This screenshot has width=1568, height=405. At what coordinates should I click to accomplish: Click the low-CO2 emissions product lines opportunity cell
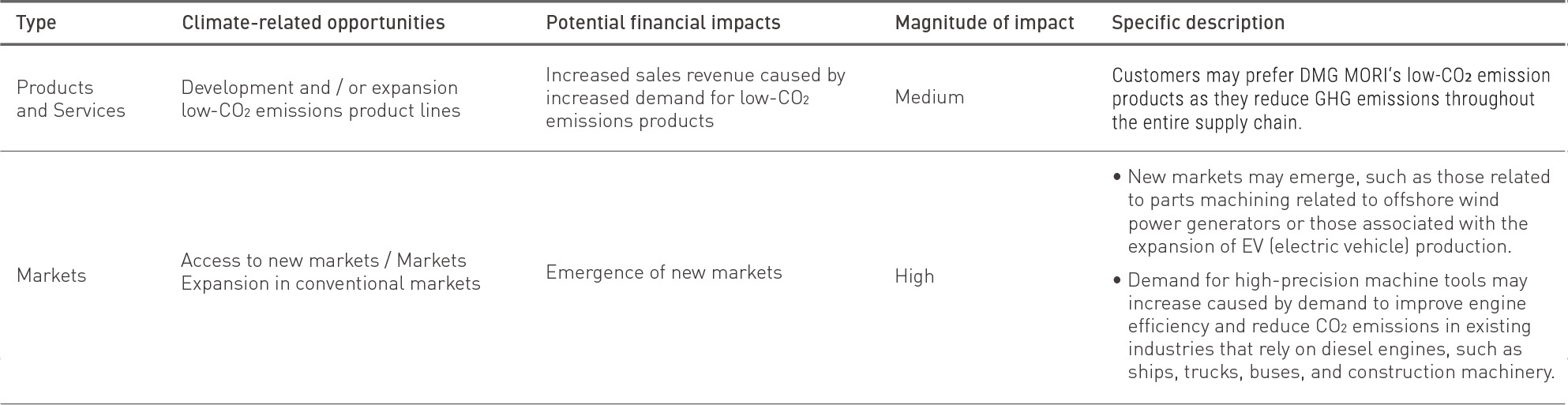pyautogui.click(x=321, y=99)
